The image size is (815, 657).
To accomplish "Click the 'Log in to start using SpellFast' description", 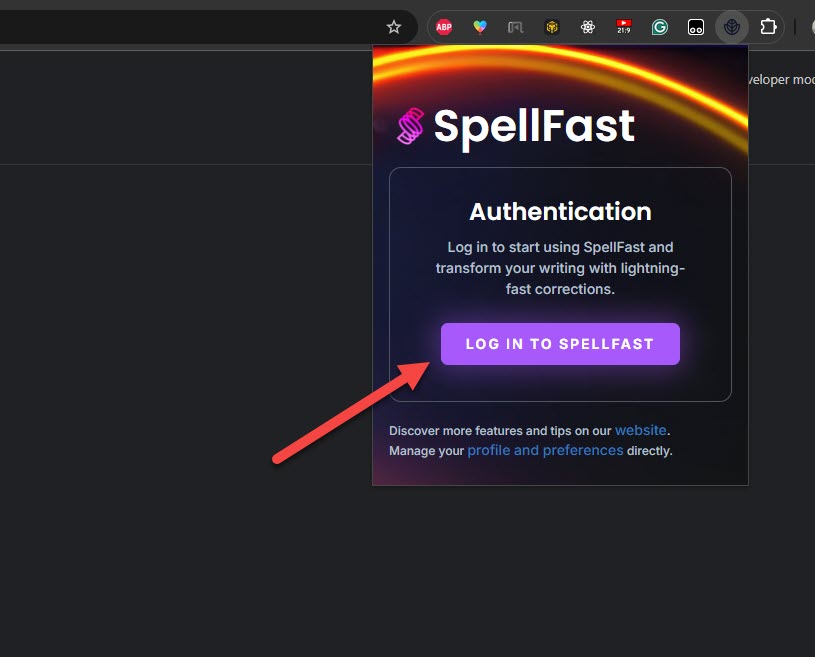I will pyautogui.click(x=560, y=268).
